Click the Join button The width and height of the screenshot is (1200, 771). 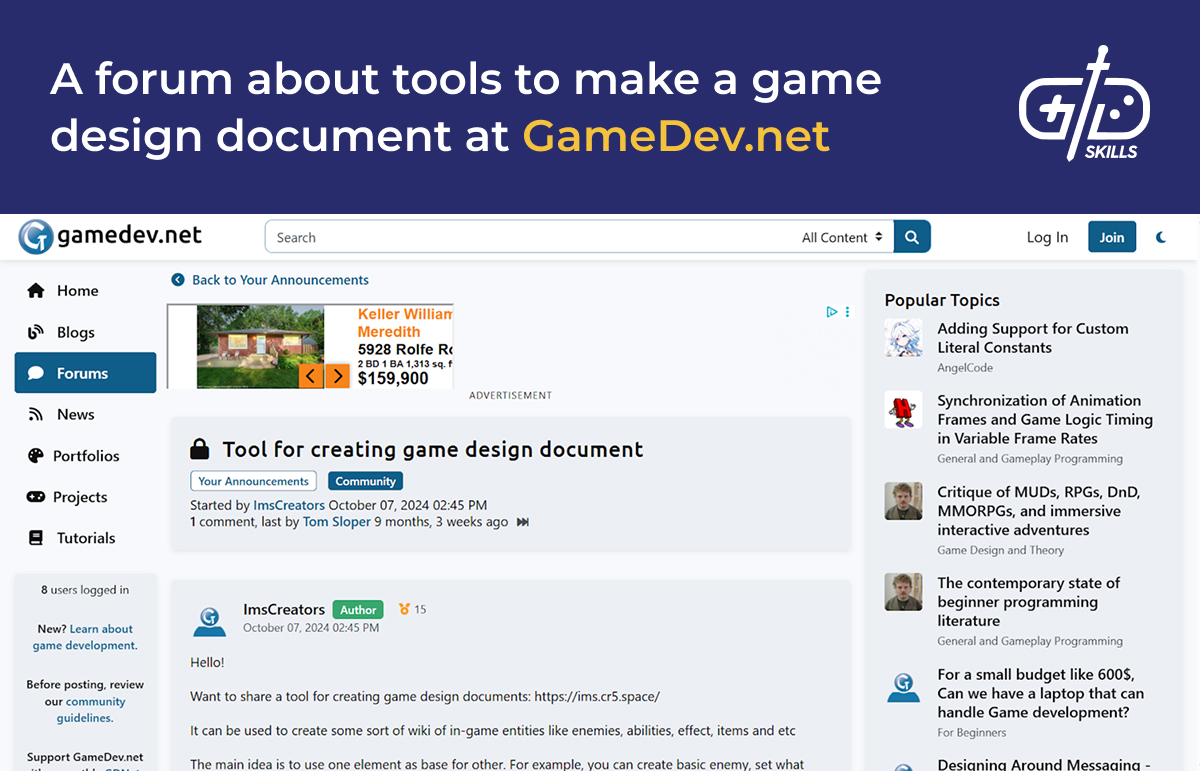(1112, 237)
